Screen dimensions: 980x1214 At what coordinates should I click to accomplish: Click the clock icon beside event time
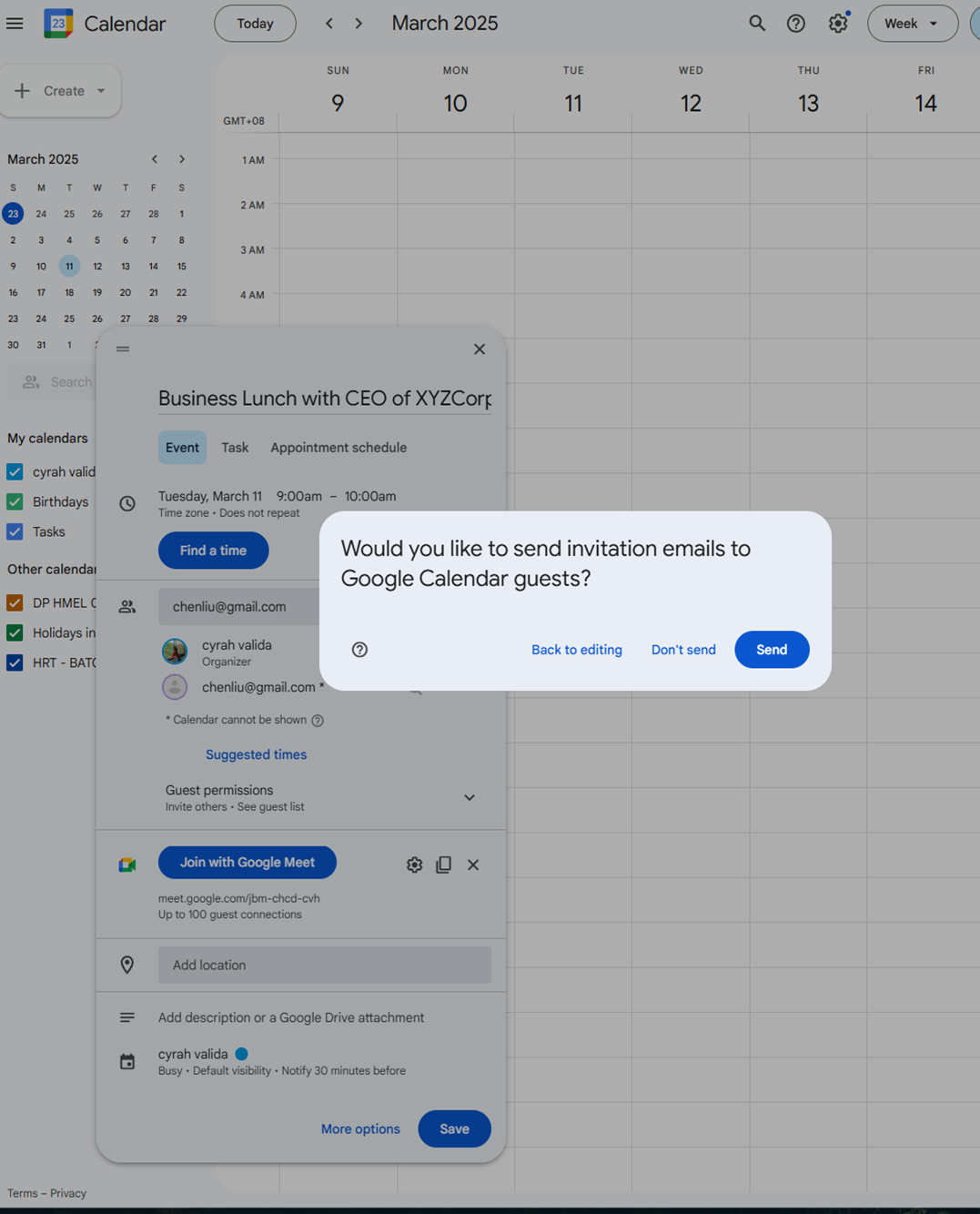(127, 503)
